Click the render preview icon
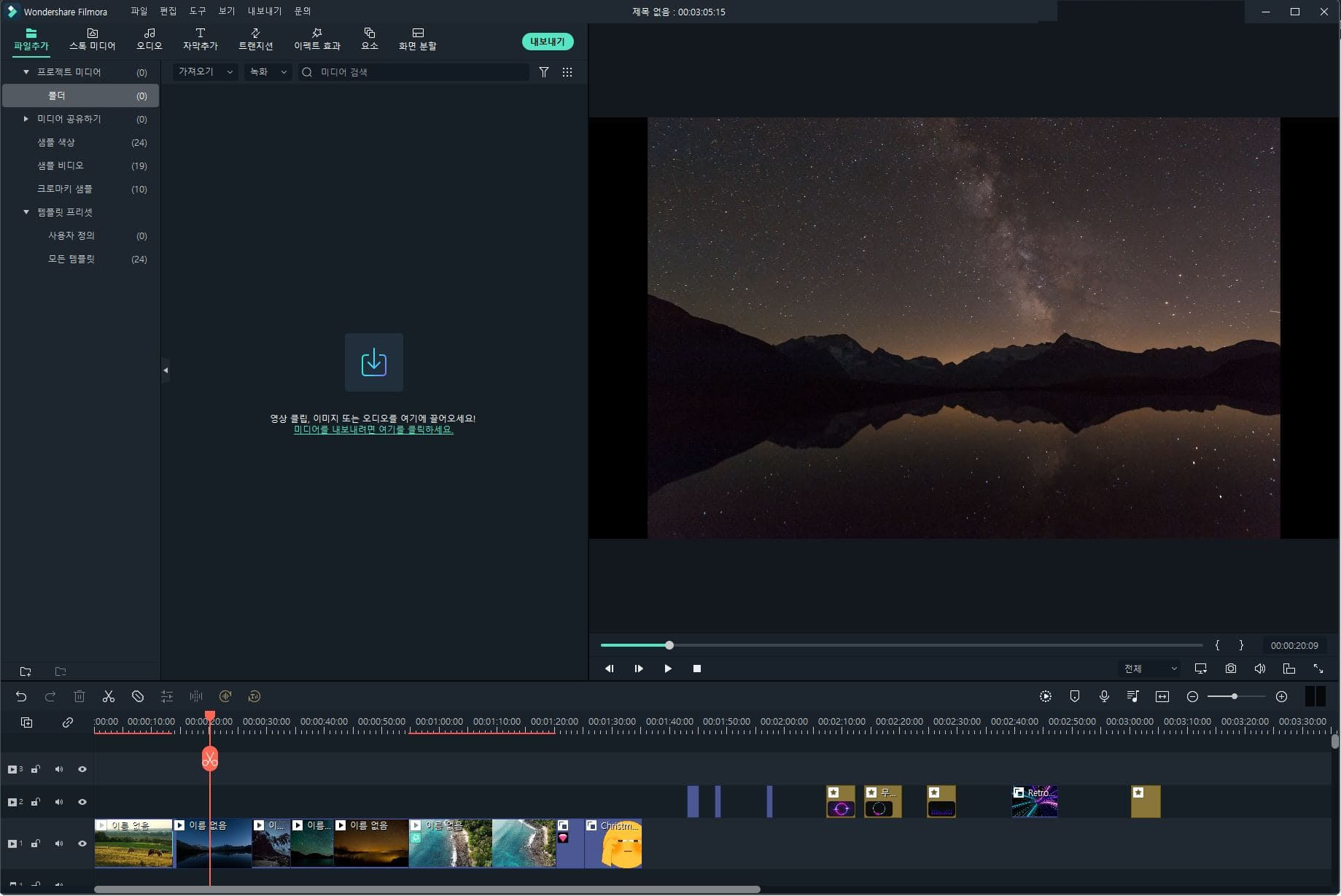Viewport: 1341px width, 896px height. [1046, 696]
